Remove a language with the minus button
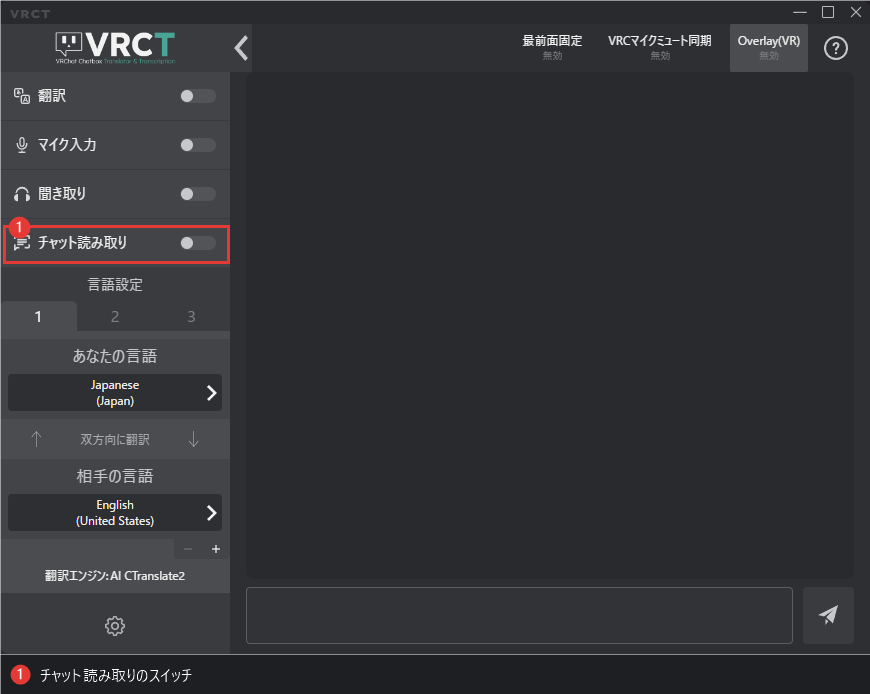 point(188,549)
